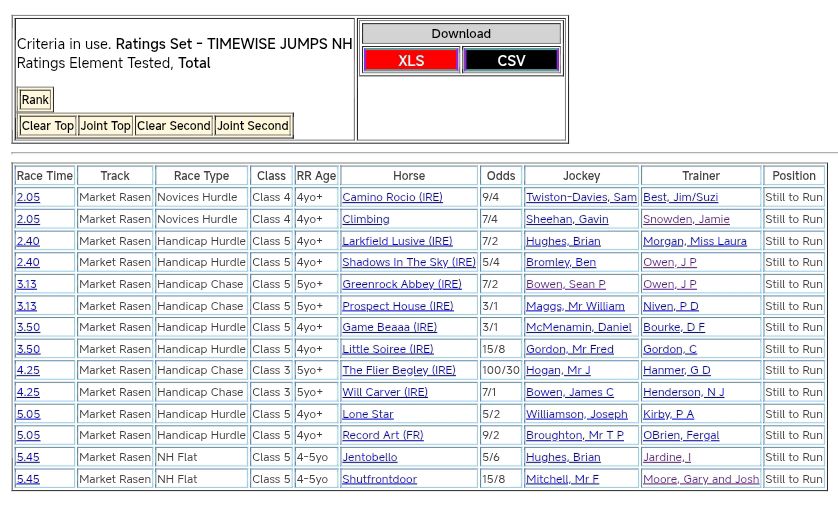View jockey Sheehan, Gavin profile
The height and width of the screenshot is (507, 838).
[x=567, y=220]
